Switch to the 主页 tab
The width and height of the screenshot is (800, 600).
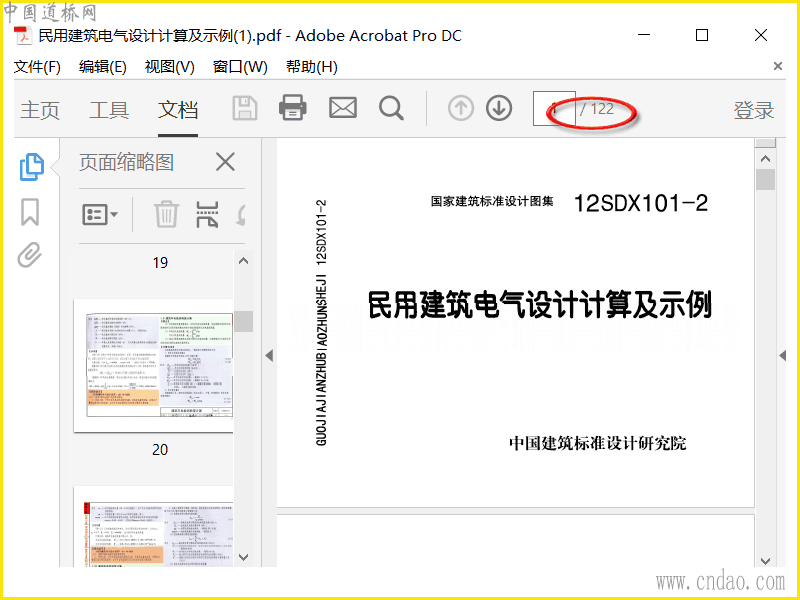40,110
